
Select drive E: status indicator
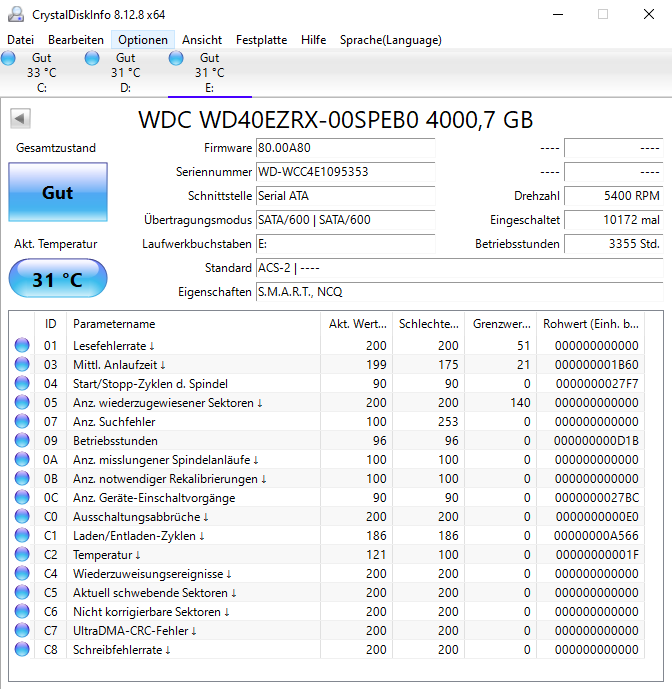[x=176, y=58]
